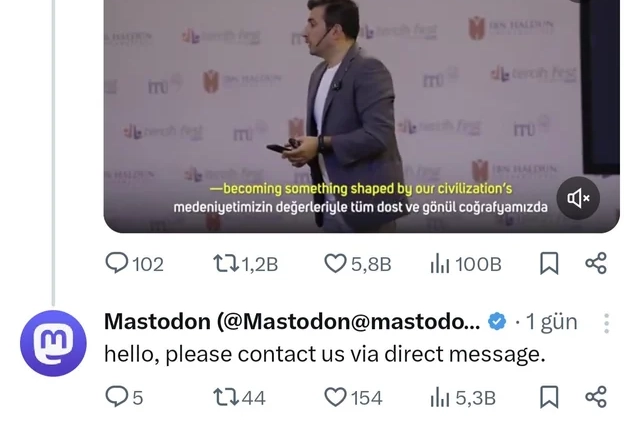Open the '1 gün' timestamp link
The height and width of the screenshot is (426, 640).
[x=551, y=322]
